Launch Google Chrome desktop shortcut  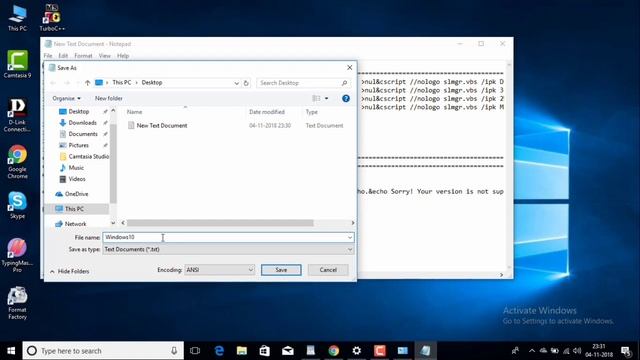pos(17,162)
